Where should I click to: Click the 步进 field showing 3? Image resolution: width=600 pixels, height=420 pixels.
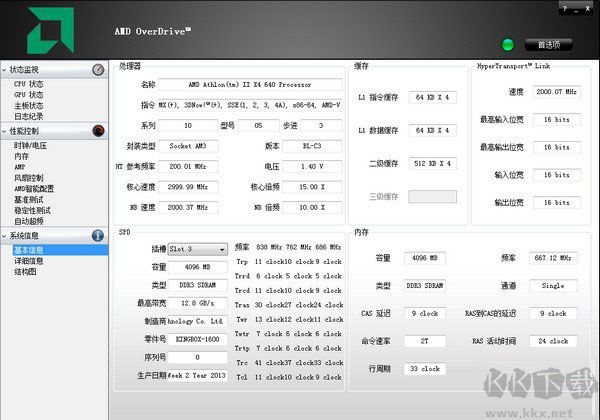tap(321, 125)
